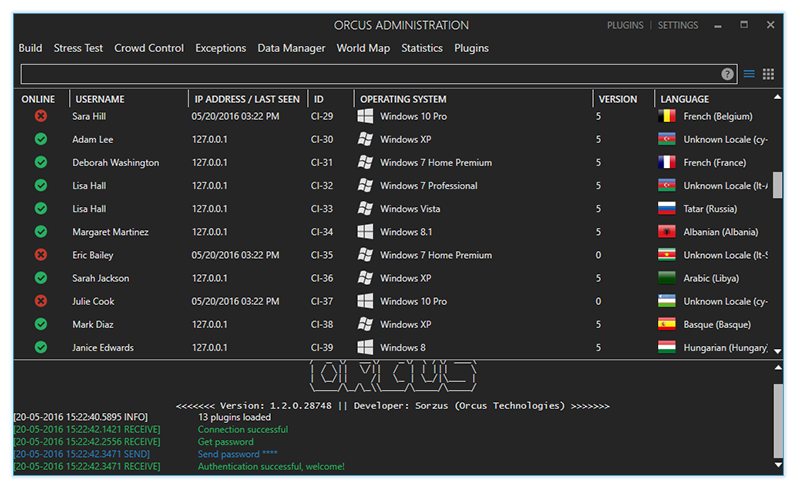The width and height of the screenshot is (800, 492).
Task: Click online status icon for Mark Diaz
Action: pos(41,324)
